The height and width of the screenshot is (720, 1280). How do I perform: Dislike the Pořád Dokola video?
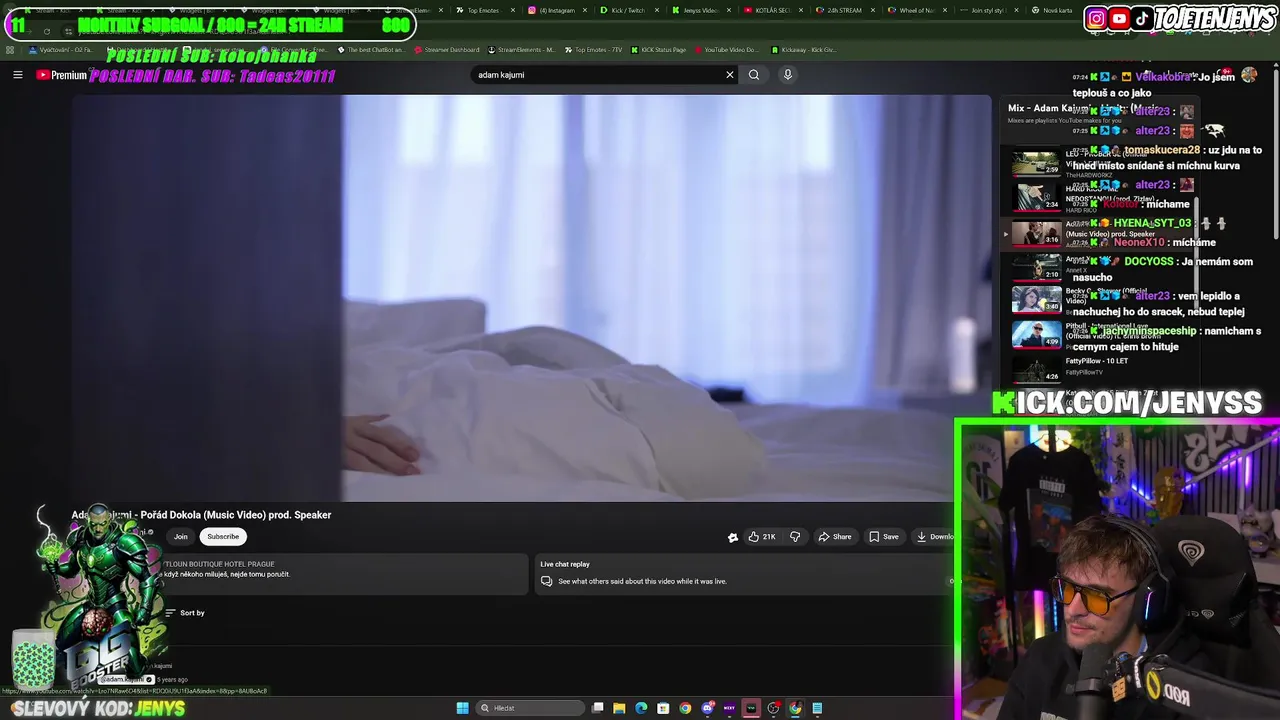(795, 537)
